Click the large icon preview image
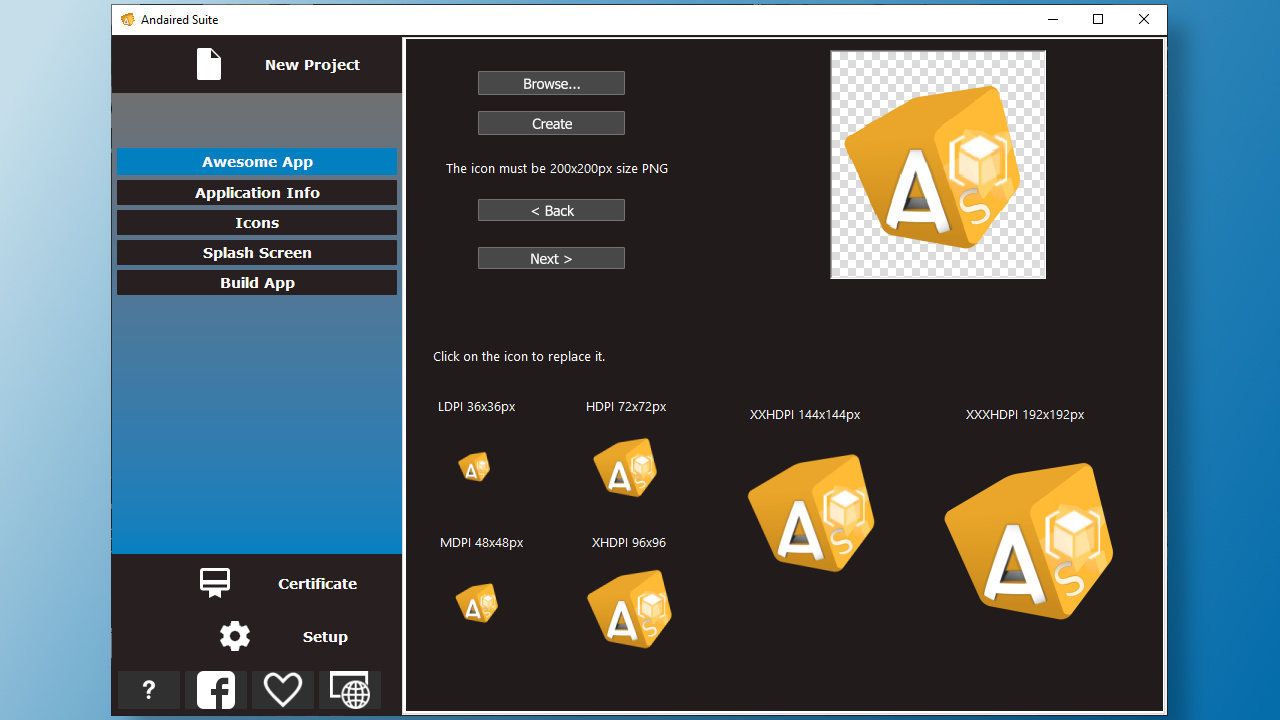This screenshot has width=1280, height=720. tap(938, 165)
